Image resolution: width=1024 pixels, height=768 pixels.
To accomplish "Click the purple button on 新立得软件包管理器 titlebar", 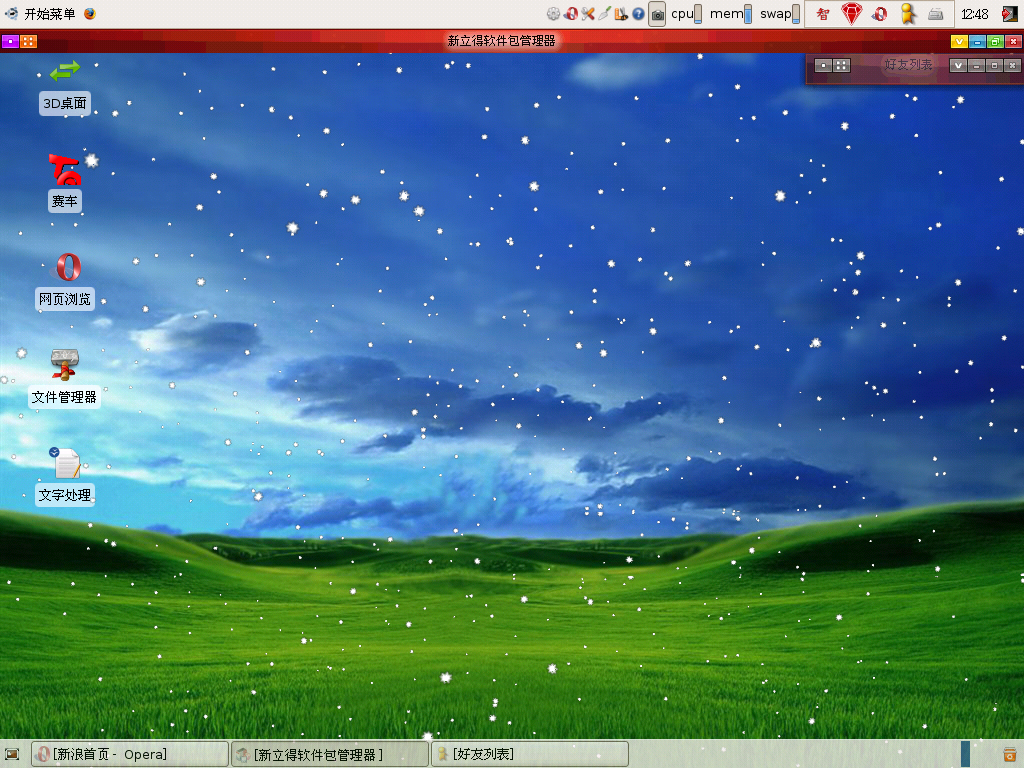I will click(10, 42).
